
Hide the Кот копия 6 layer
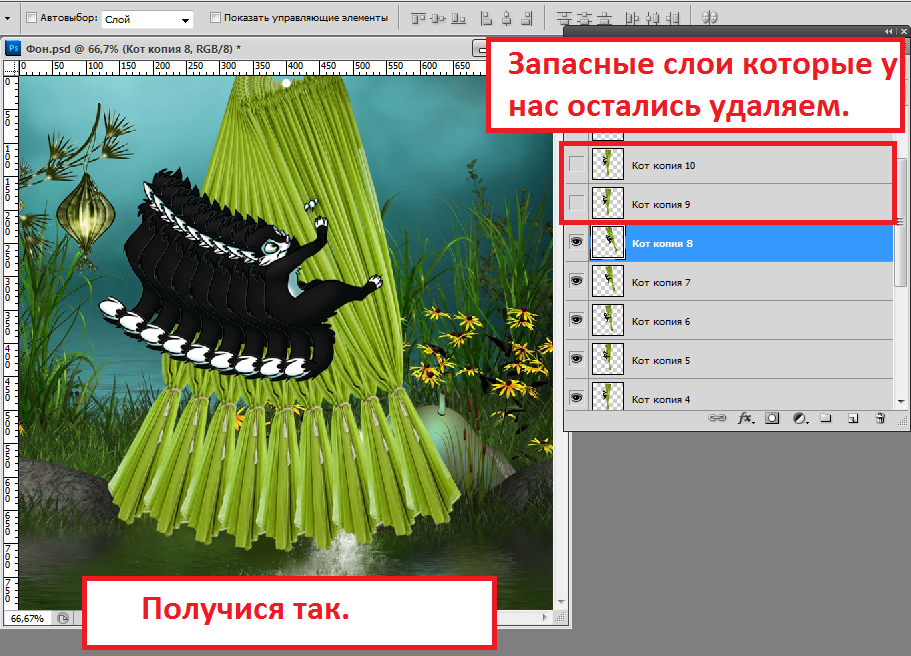(x=576, y=320)
